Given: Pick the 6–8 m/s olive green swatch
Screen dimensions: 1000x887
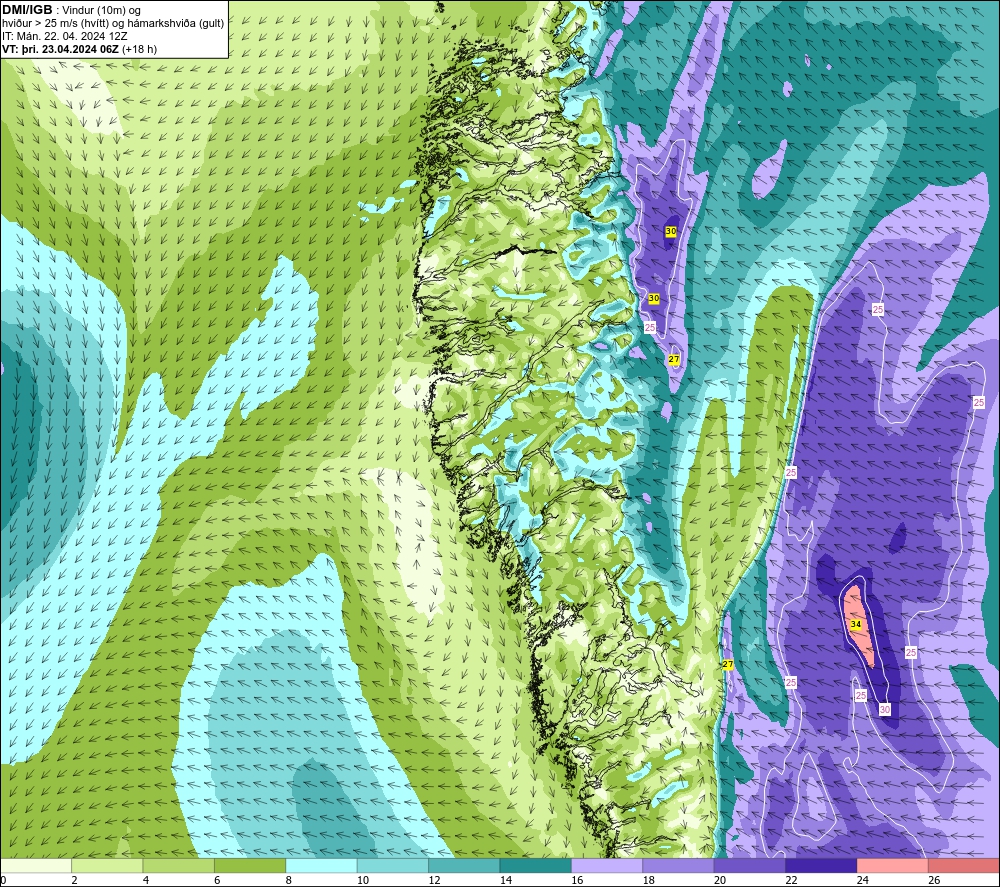Looking at the screenshot, I should pos(250,865).
